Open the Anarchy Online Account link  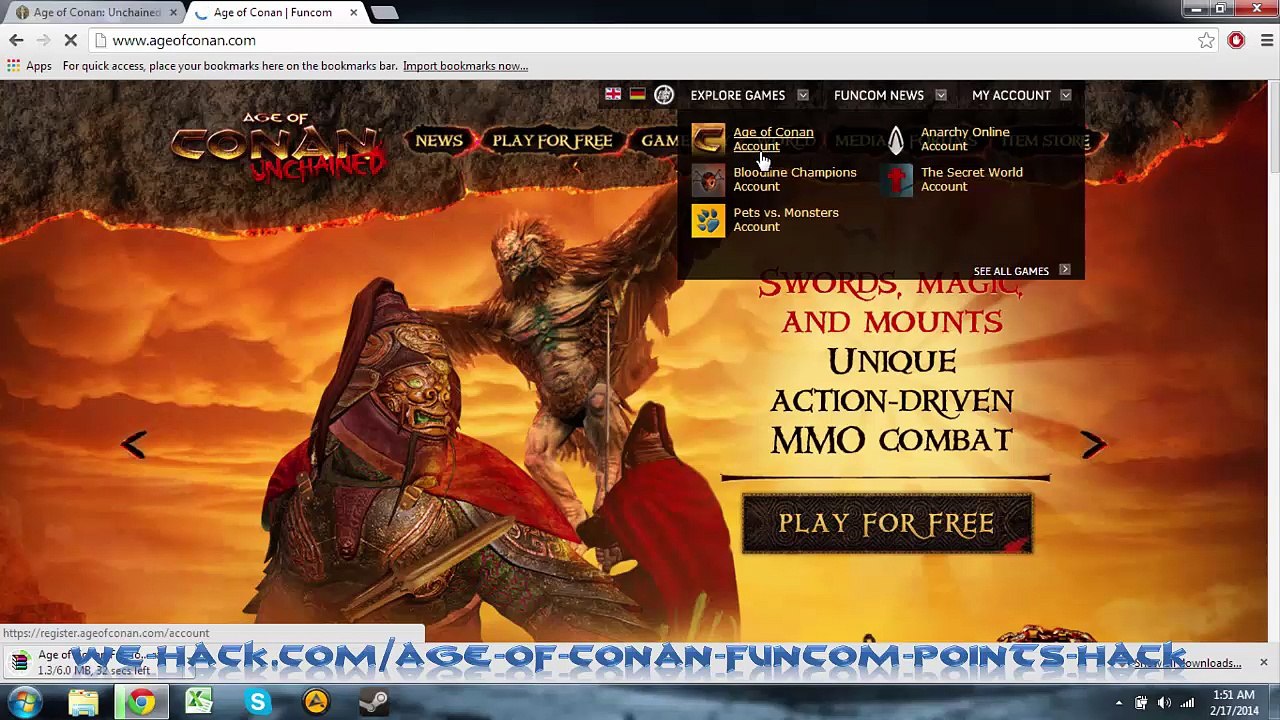[965, 139]
